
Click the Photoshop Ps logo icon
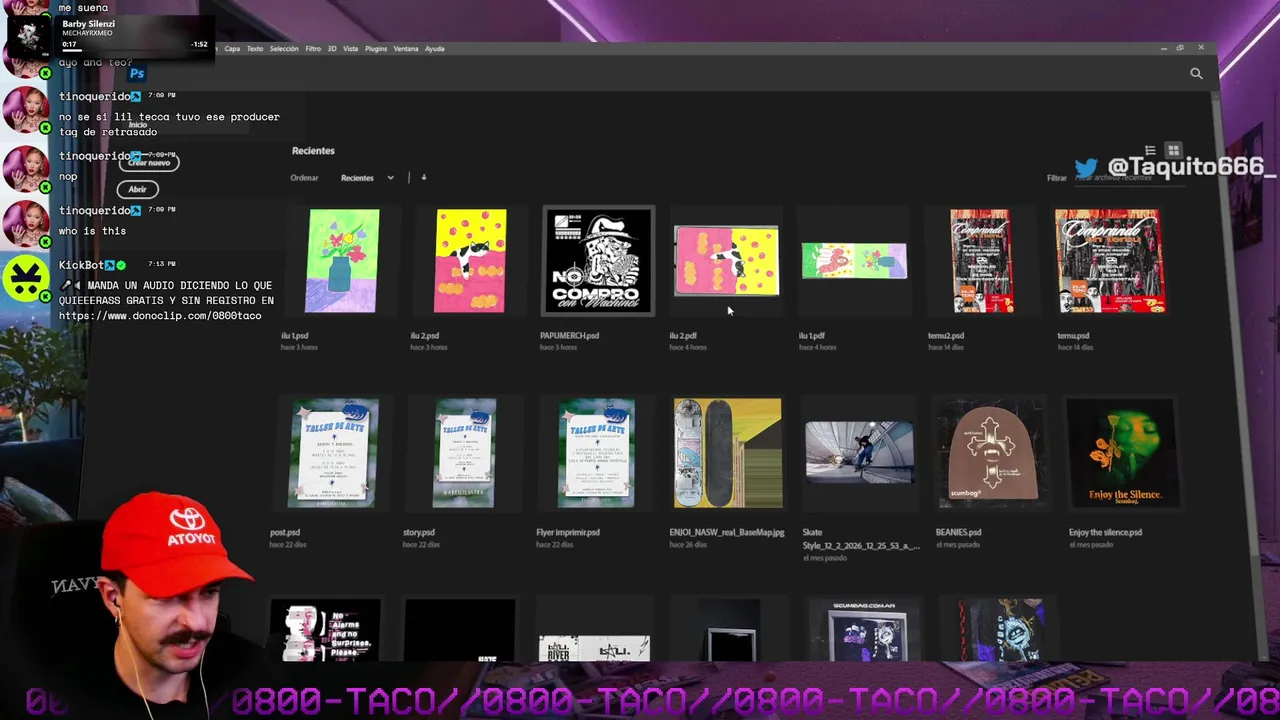click(137, 73)
